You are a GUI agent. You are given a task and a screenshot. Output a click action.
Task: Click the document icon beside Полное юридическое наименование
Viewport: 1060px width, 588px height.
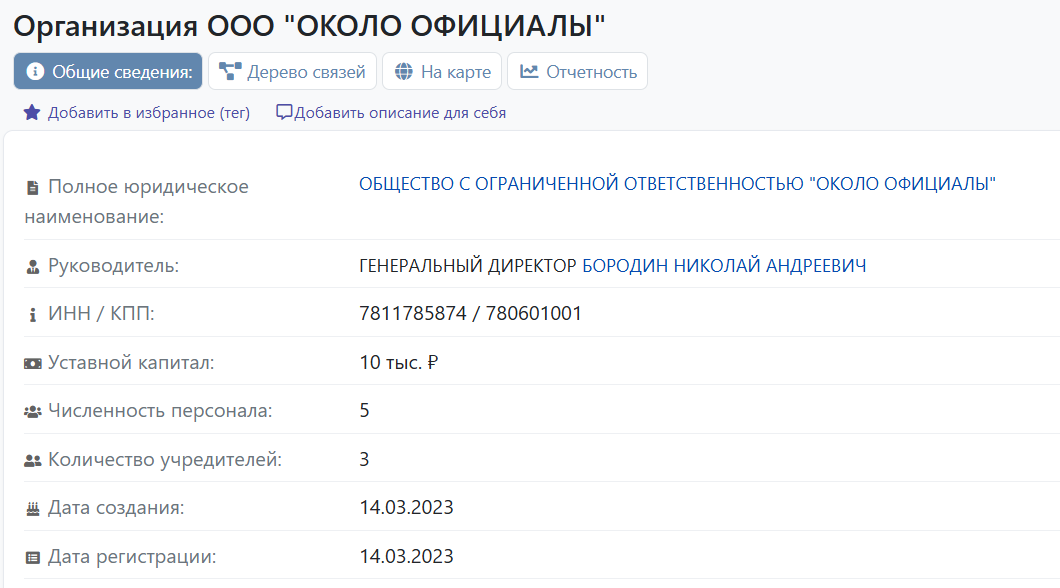pyautogui.click(x=32, y=187)
